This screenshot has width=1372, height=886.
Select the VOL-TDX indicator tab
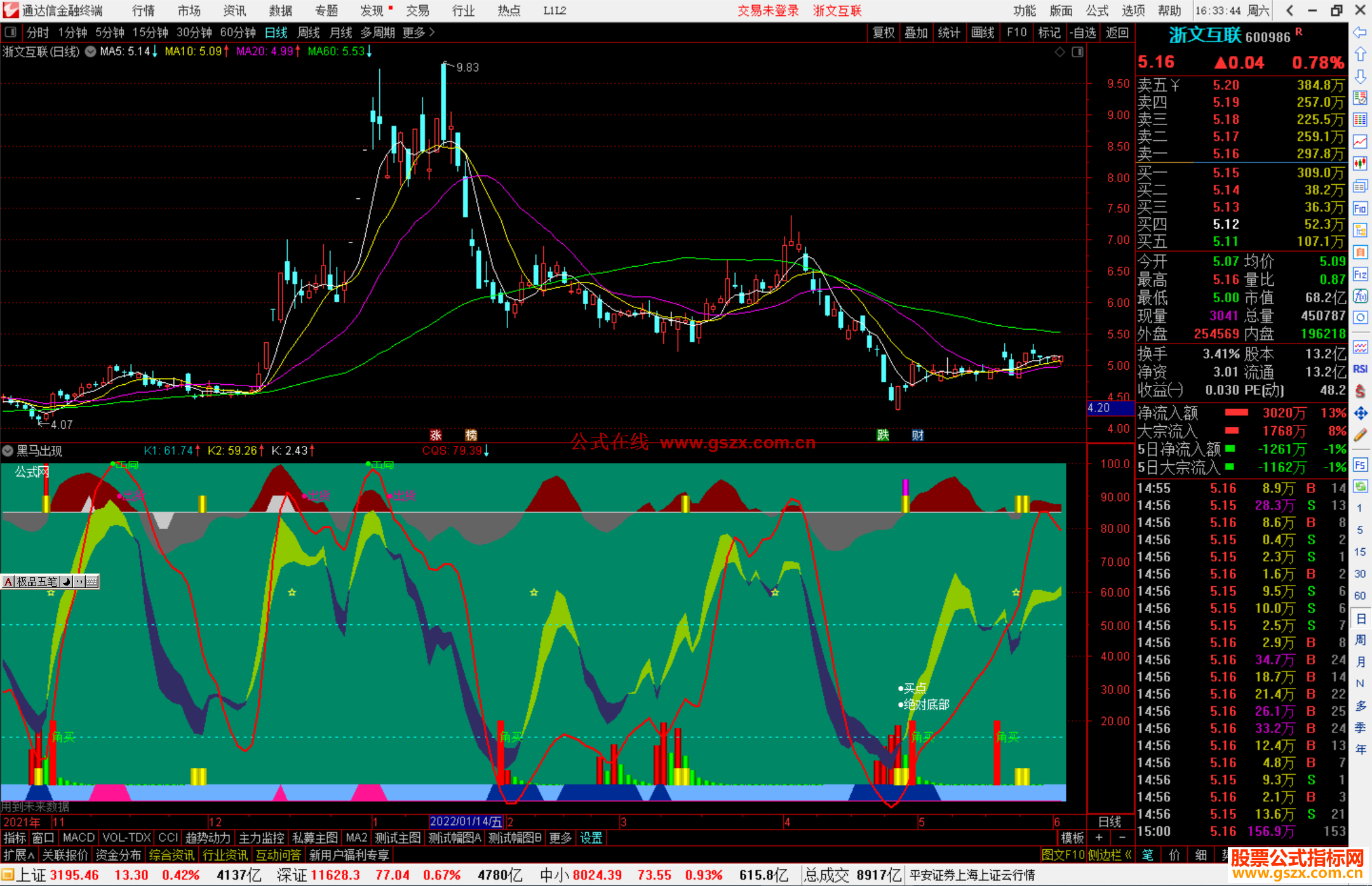pos(126,838)
